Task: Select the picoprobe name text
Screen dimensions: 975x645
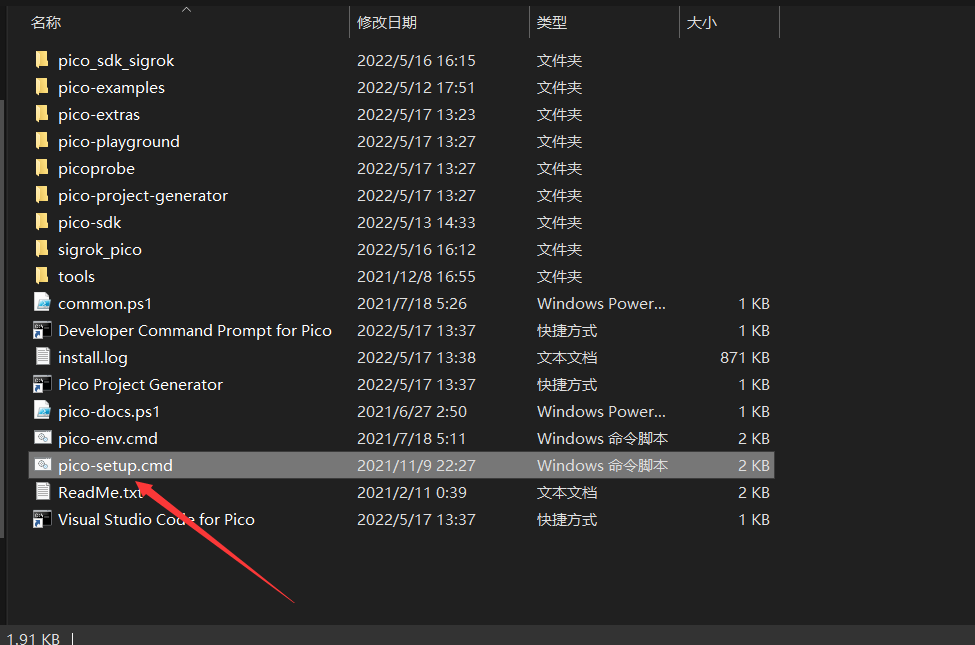Action: [96, 169]
